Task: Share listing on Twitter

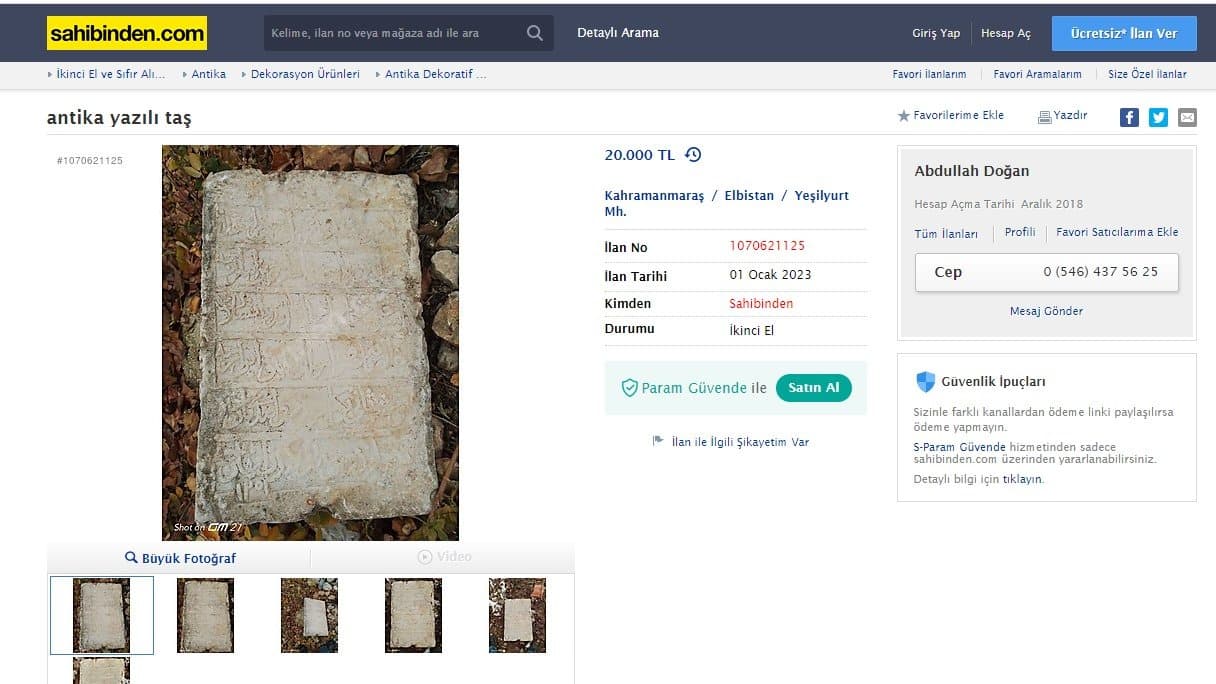Action: coord(1158,117)
